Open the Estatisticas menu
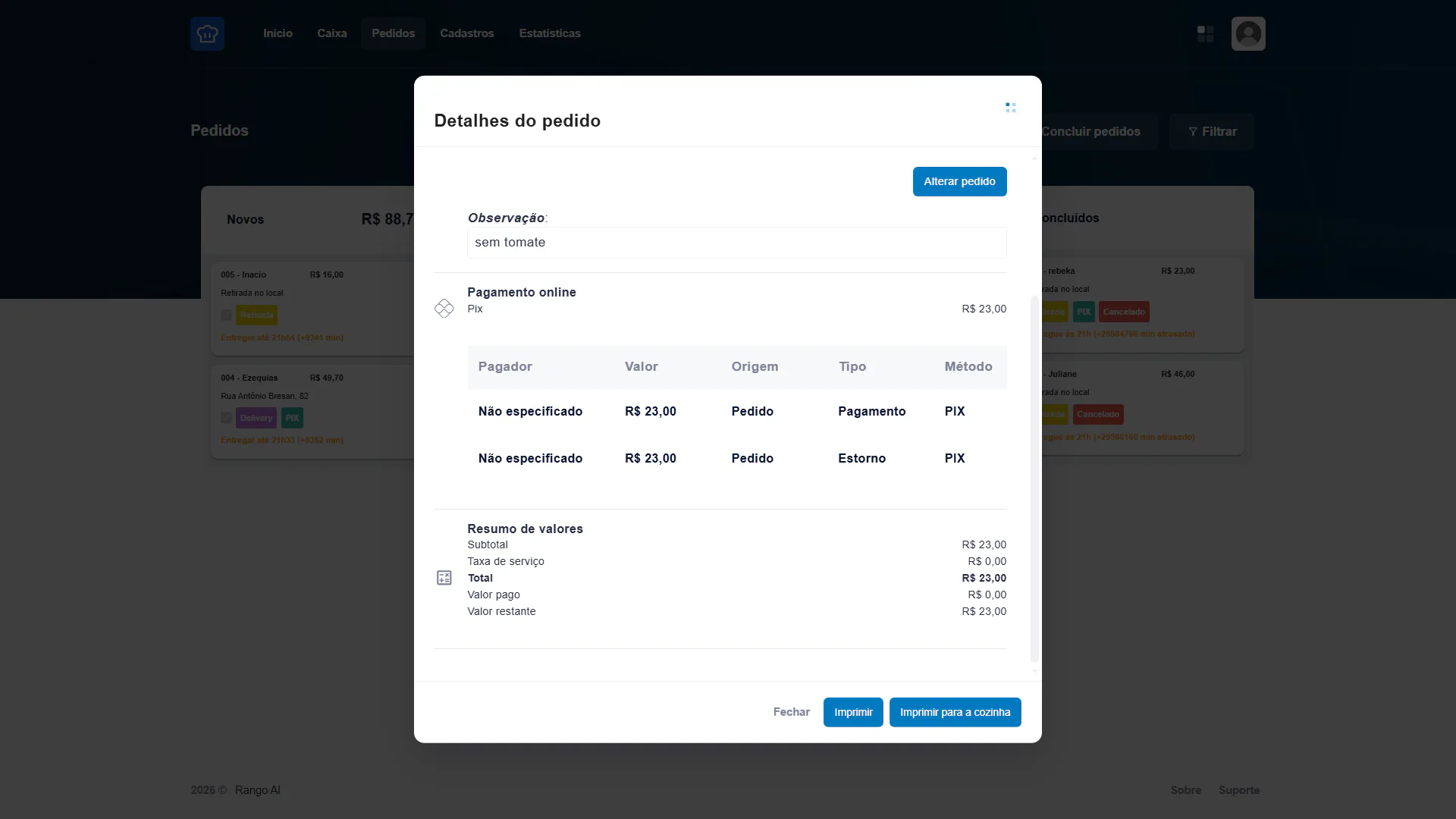 (x=550, y=33)
